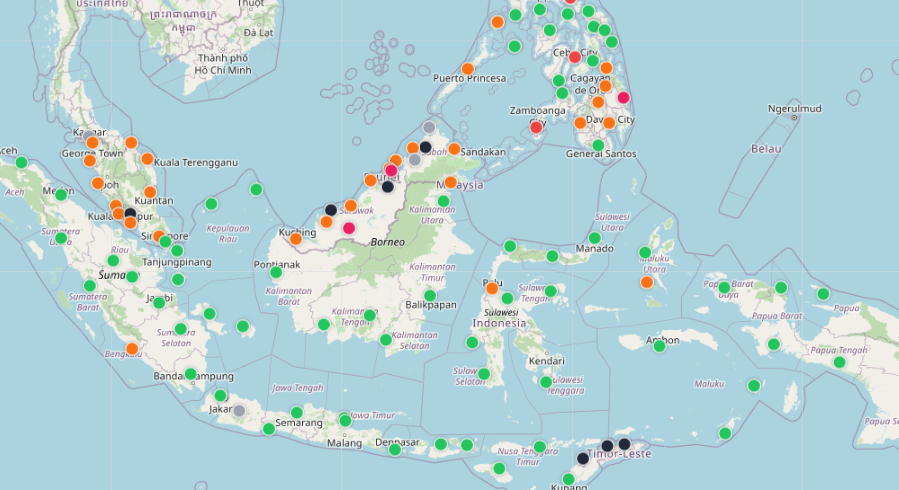
Task: Select the dark marker off the Sarawak coast
Action: [331, 210]
